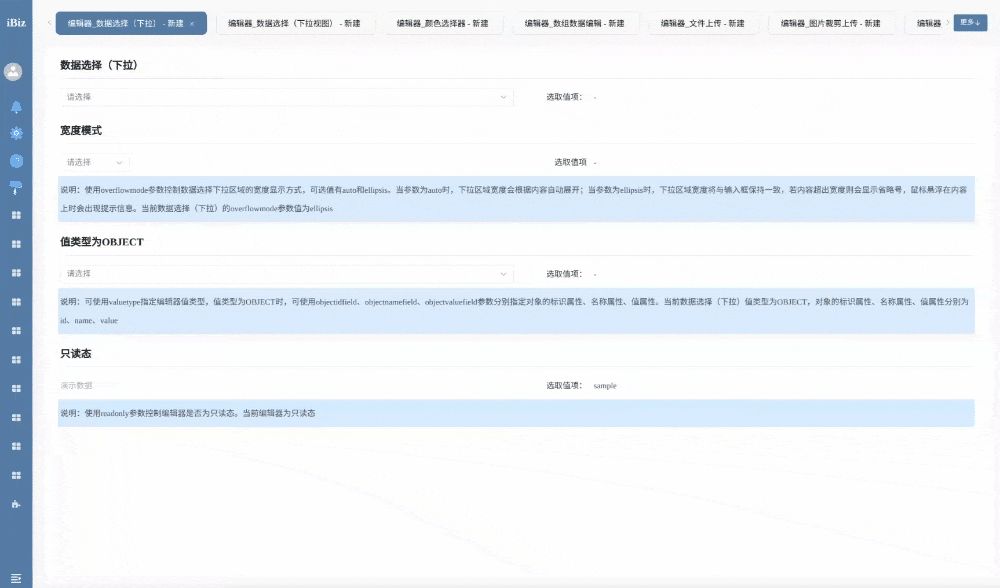Switch to the 编辑器_颜色选择器 - 新建 tab

click(x=442, y=24)
